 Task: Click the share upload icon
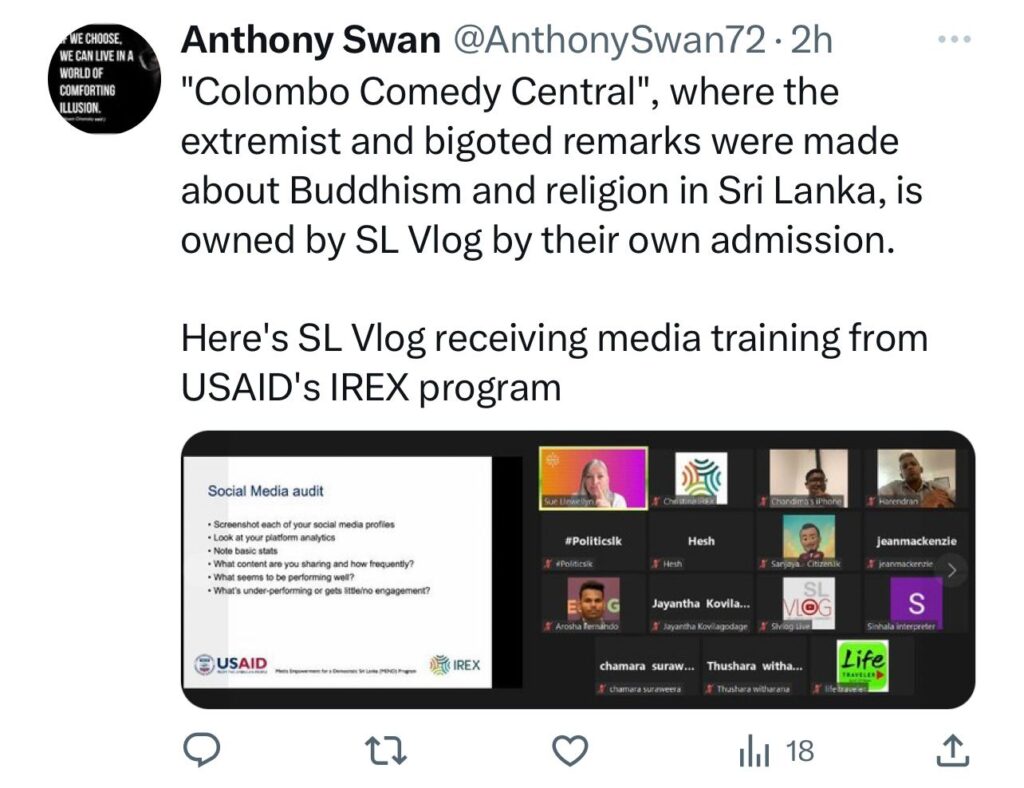point(953,750)
